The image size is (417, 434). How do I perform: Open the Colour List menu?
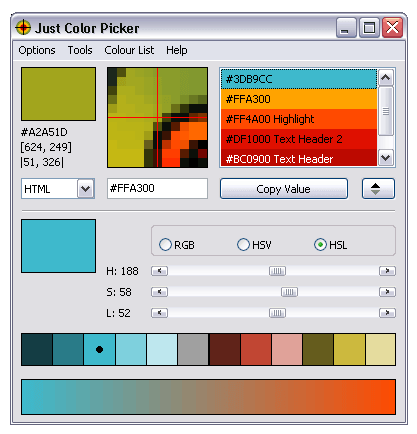tap(129, 50)
